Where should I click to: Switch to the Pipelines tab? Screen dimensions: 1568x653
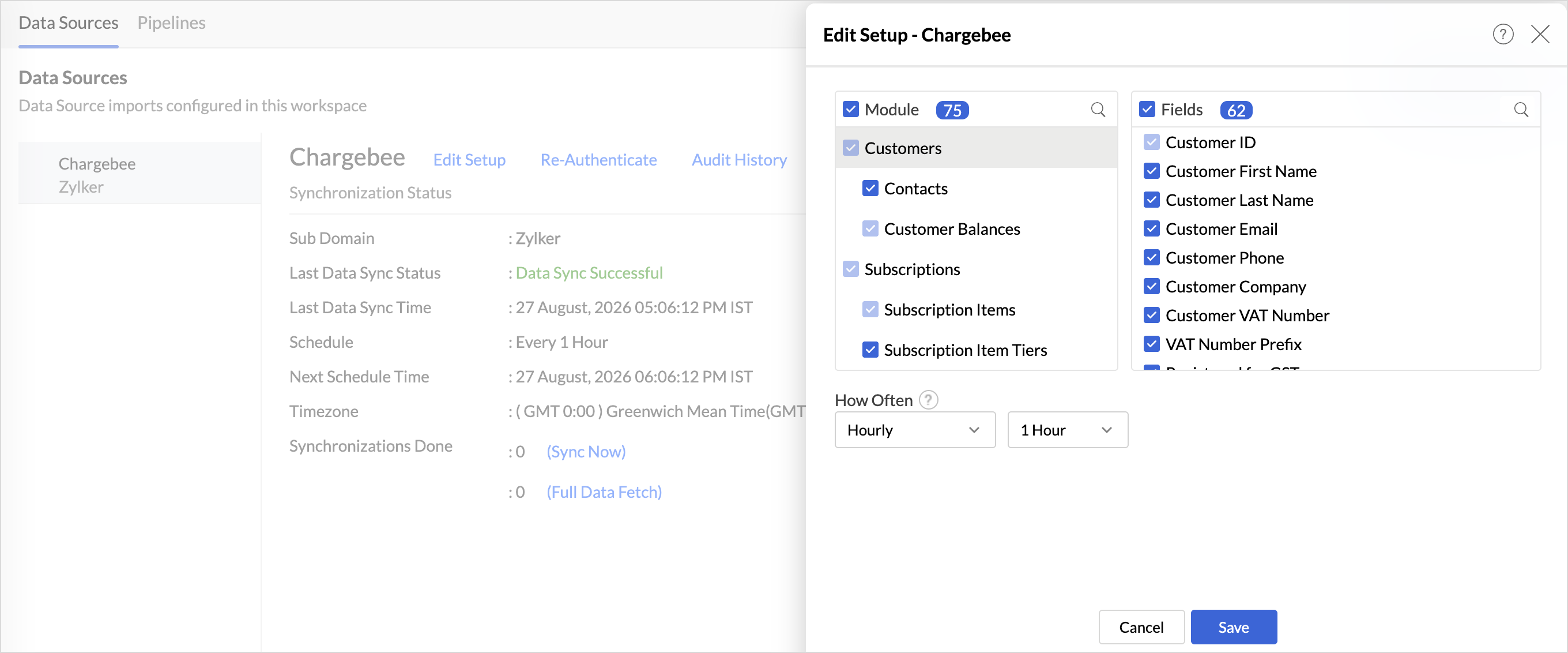coord(171,22)
